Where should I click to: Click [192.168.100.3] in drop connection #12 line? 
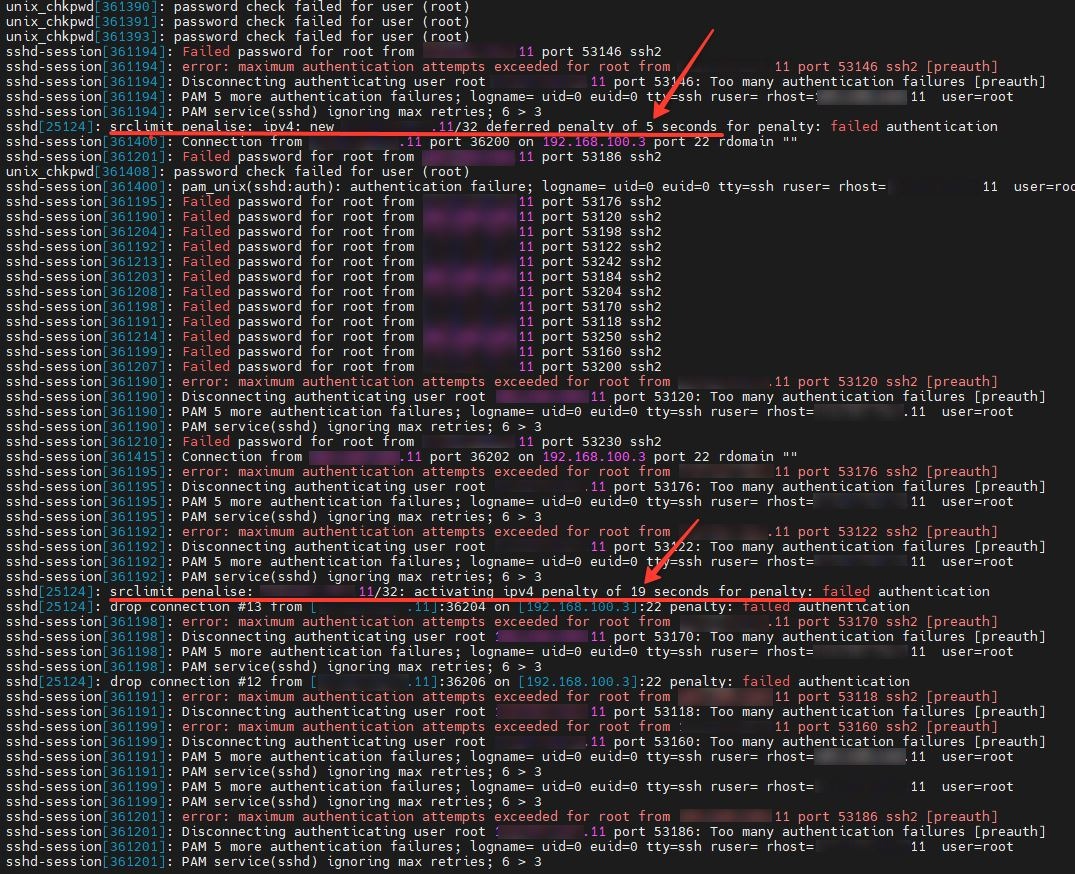click(578, 682)
